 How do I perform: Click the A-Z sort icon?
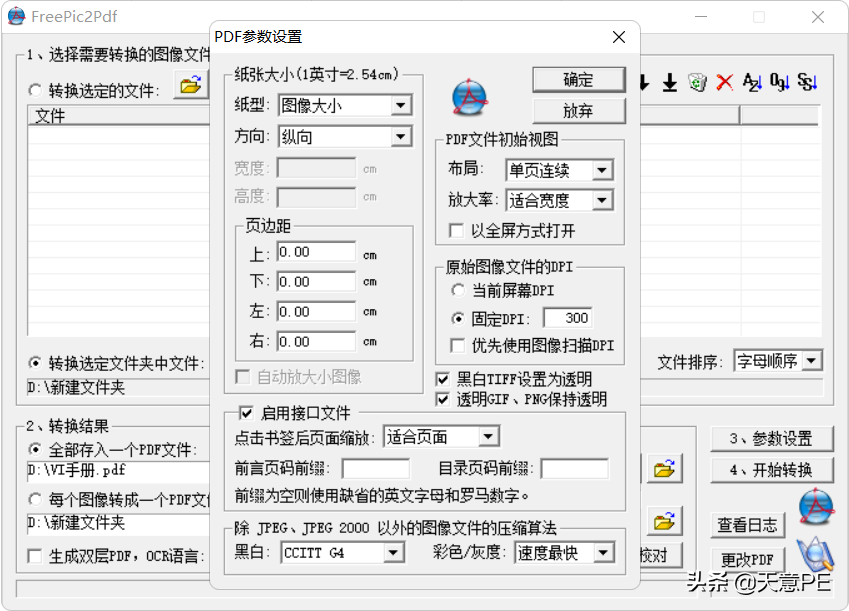pos(752,82)
